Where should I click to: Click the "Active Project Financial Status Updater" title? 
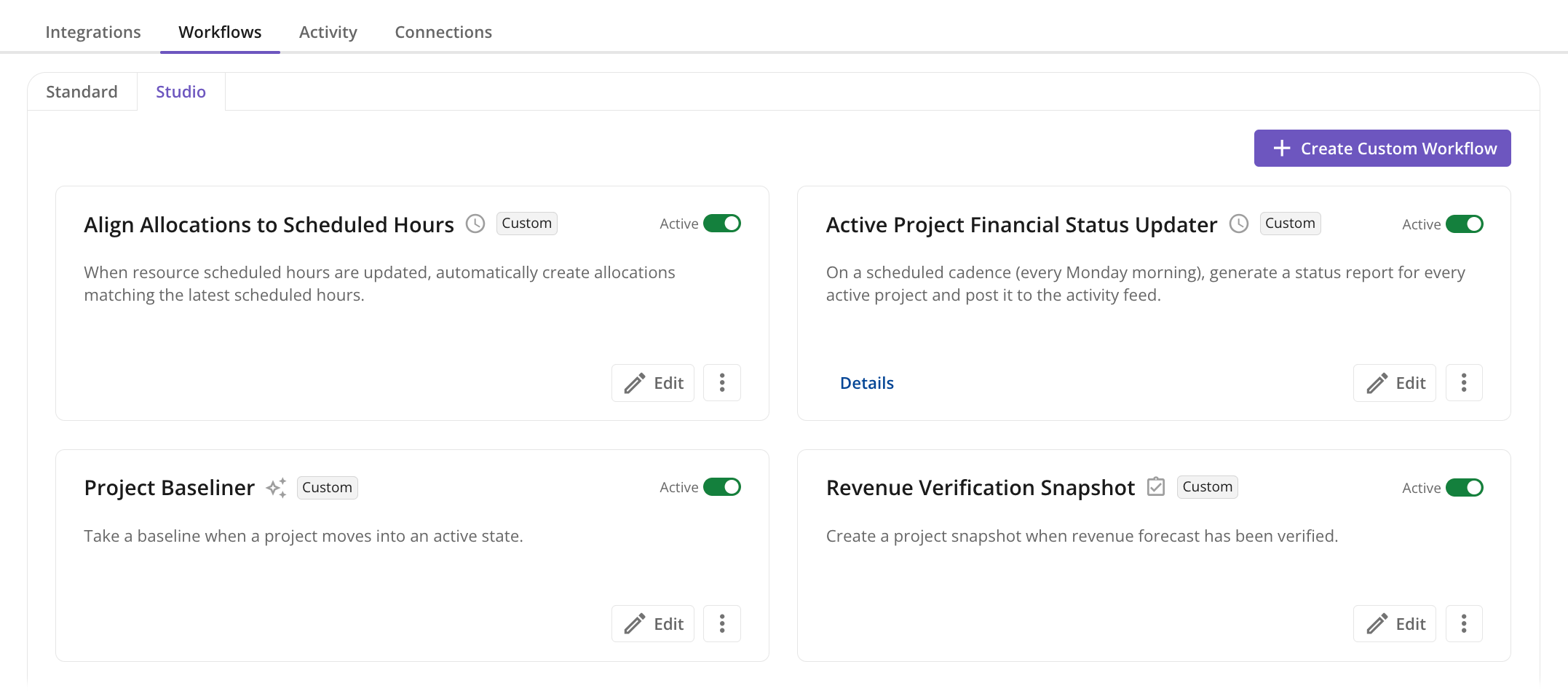[1021, 225]
